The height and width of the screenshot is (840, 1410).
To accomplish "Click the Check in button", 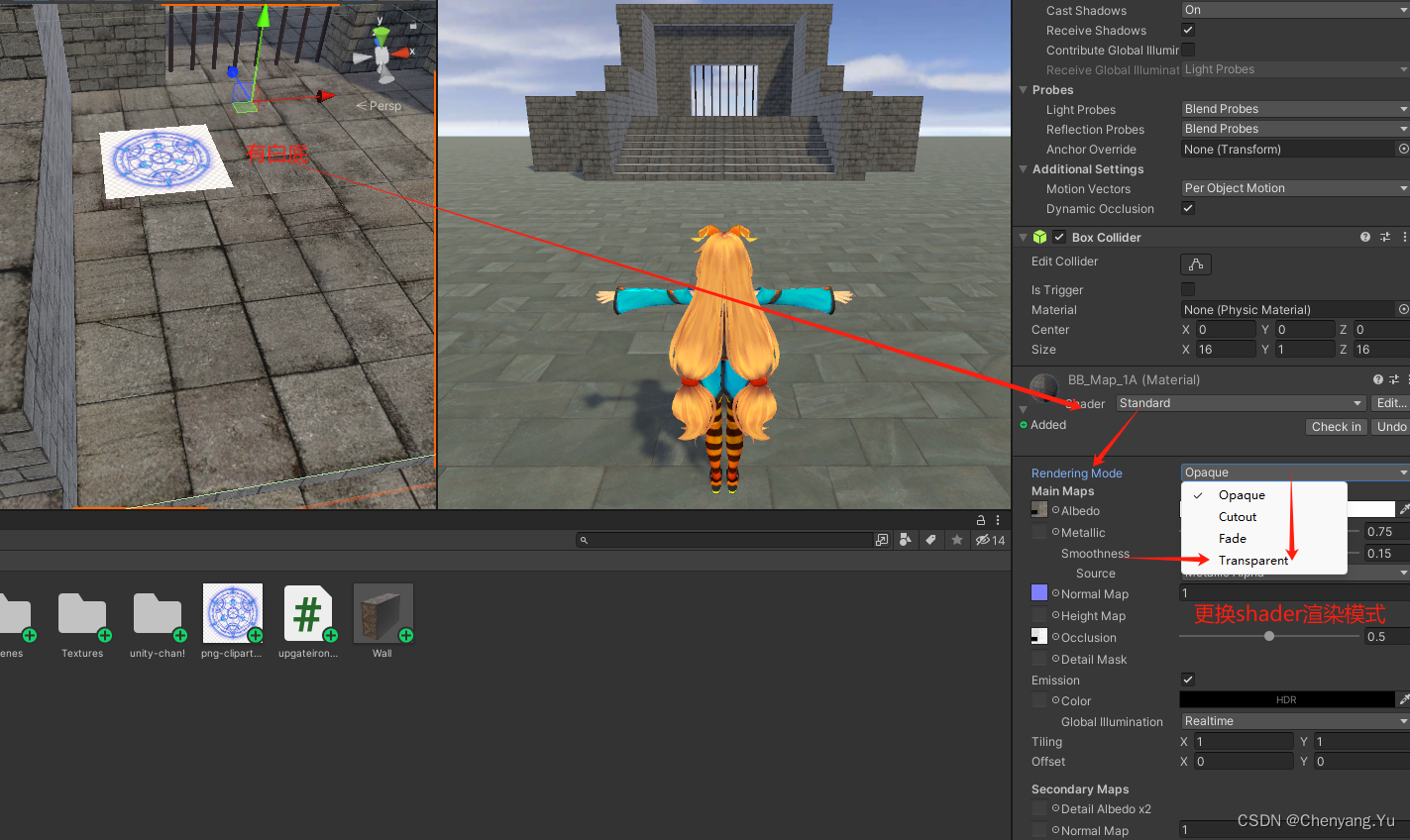I will coord(1336,427).
